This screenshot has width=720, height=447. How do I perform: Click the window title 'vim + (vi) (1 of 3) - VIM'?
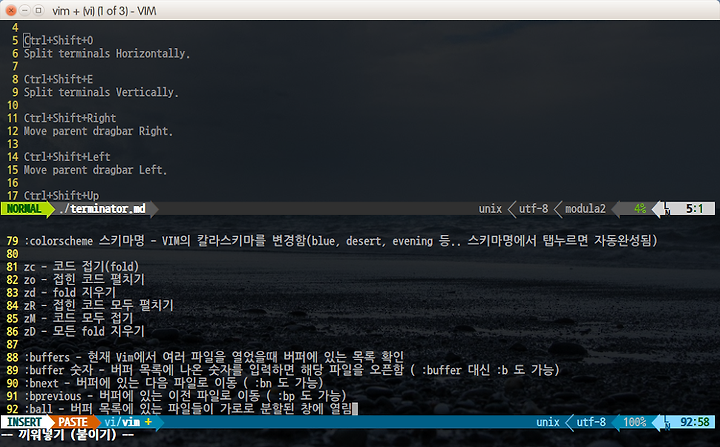104,11
